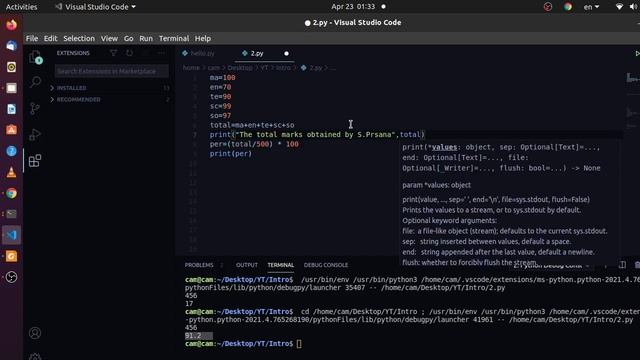The image size is (640, 360).
Task: Open the 'en' input language dropdown
Action: point(591,7)
